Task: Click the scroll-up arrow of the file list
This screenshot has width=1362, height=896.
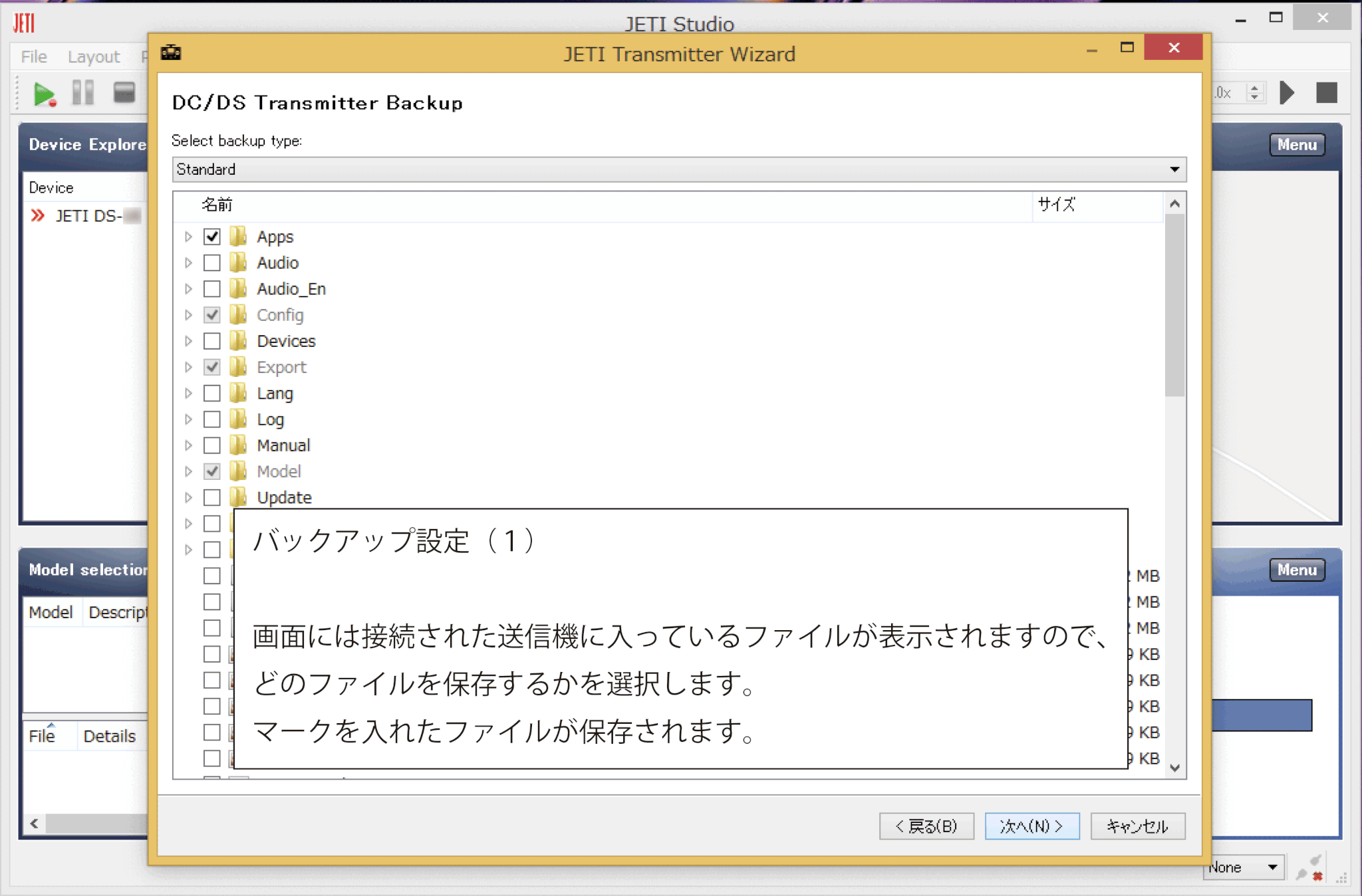Action: point(1175,204)
